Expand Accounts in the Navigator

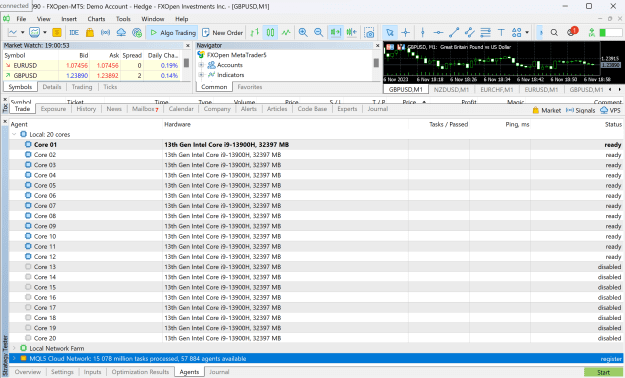click(201, 65)
